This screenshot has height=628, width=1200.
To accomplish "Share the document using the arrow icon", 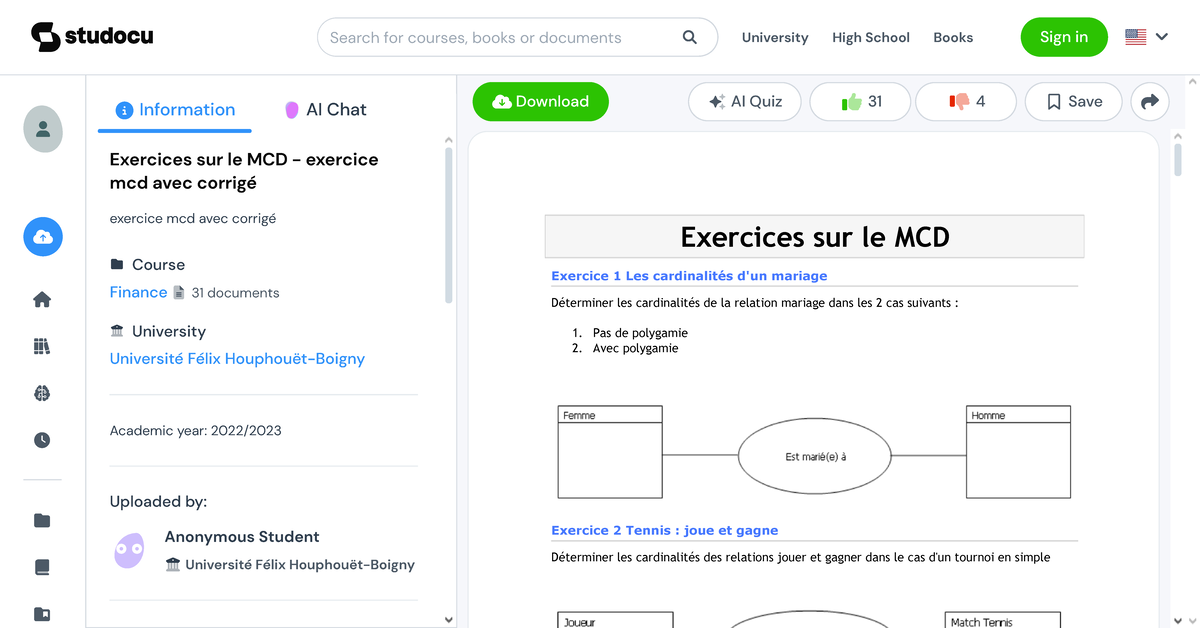I will [x=1149, y=101].
